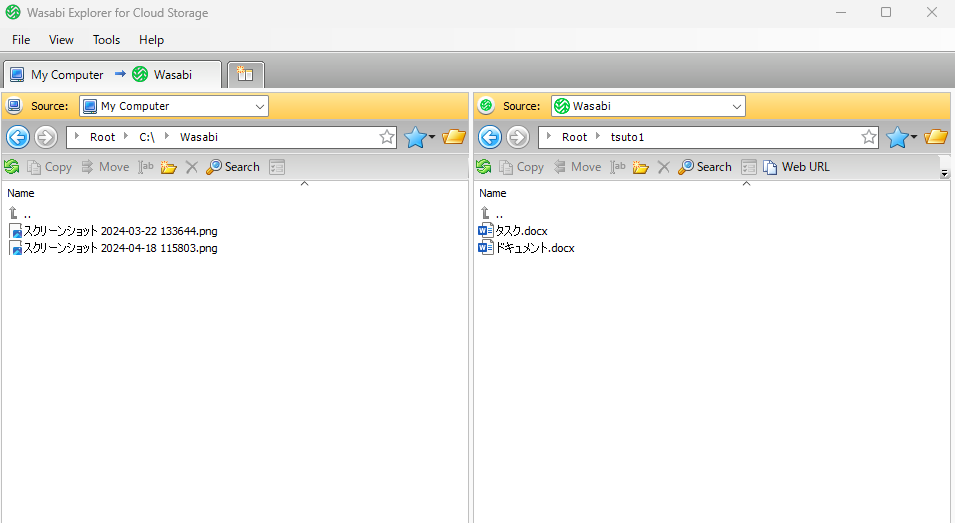
Task: Open right Source dropdown Wasabi
Action: coord(648,106)
